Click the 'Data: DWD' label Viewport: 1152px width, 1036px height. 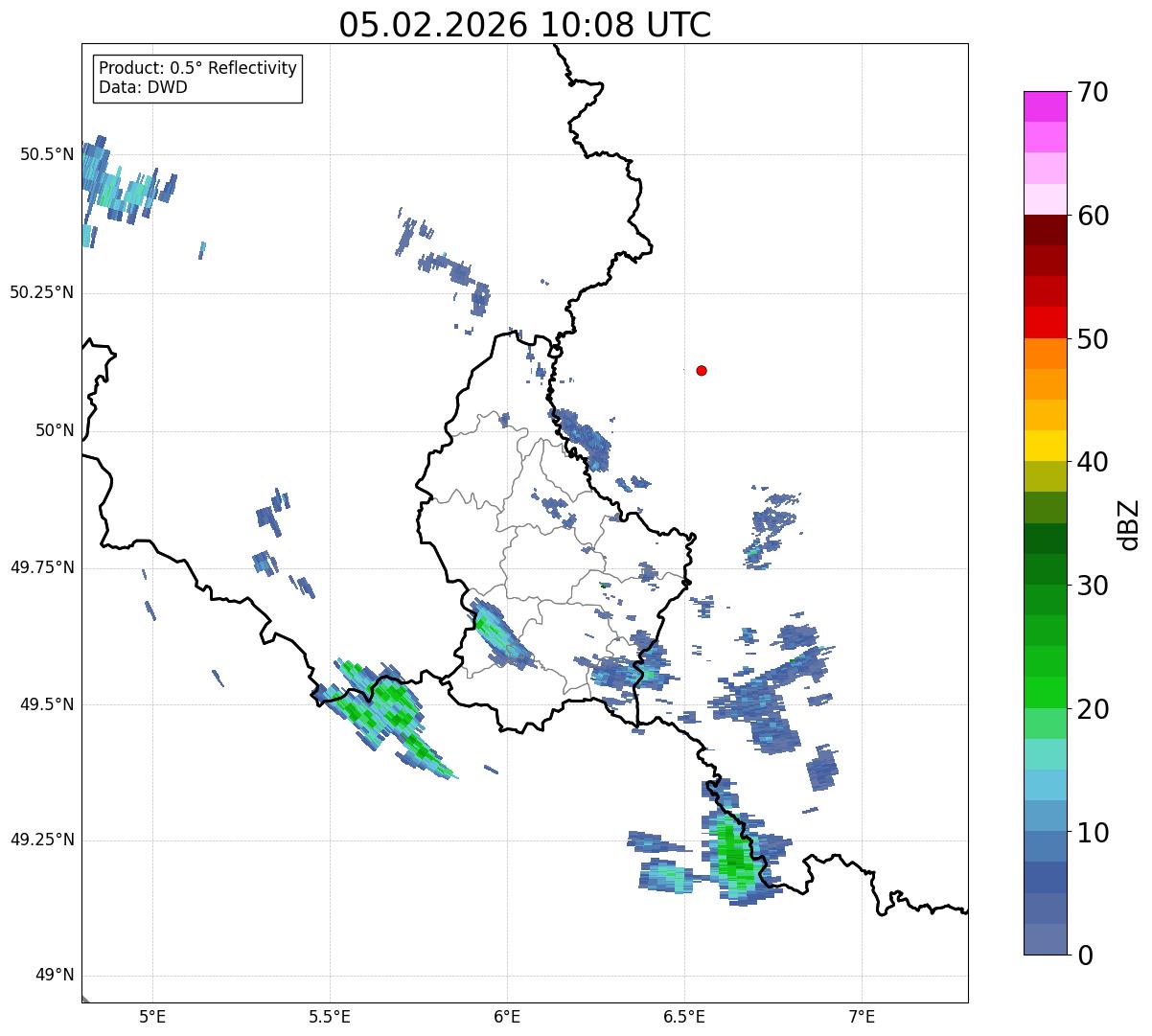point(143,87)
